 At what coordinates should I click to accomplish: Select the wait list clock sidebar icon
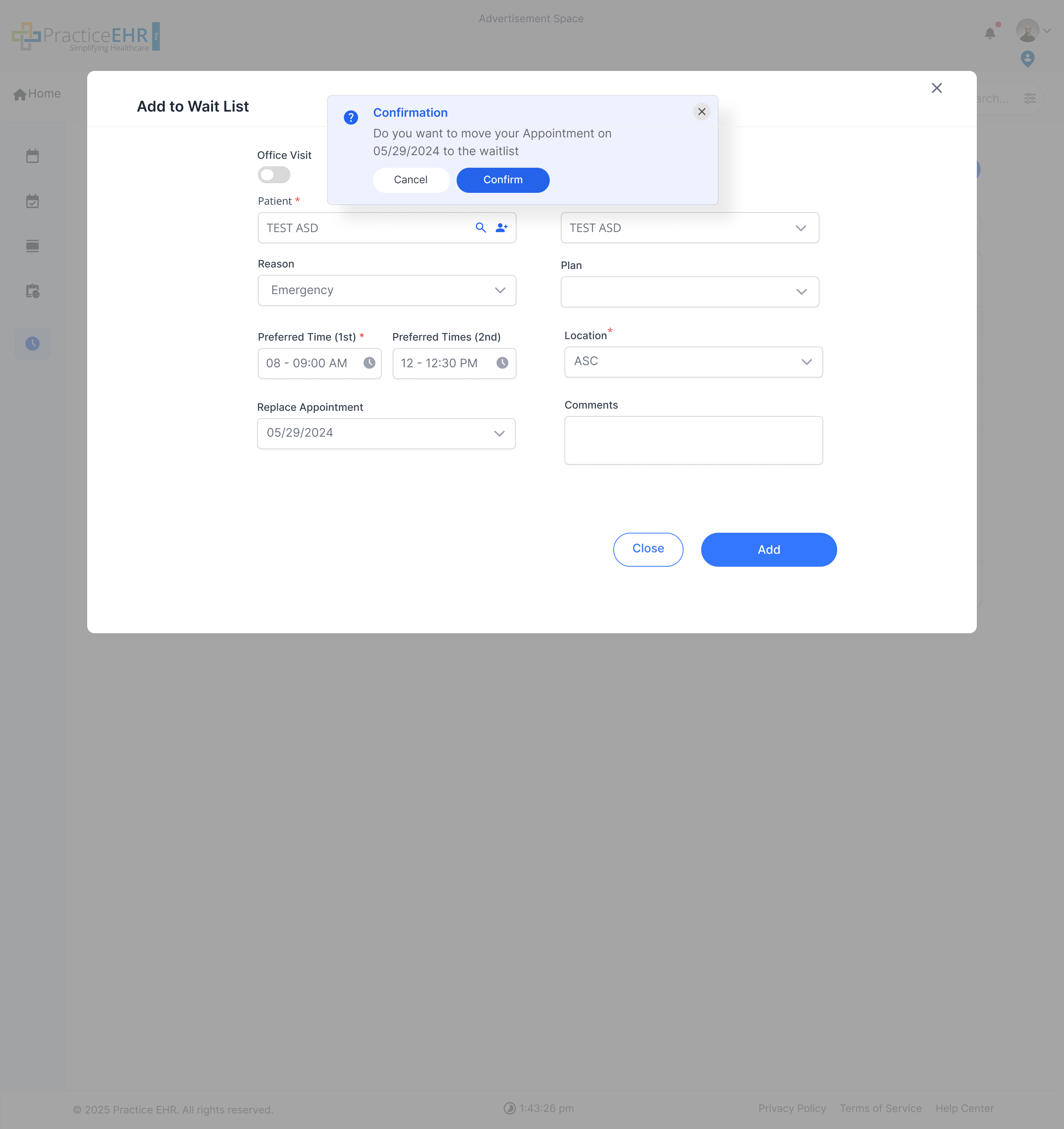pos(33,344)
